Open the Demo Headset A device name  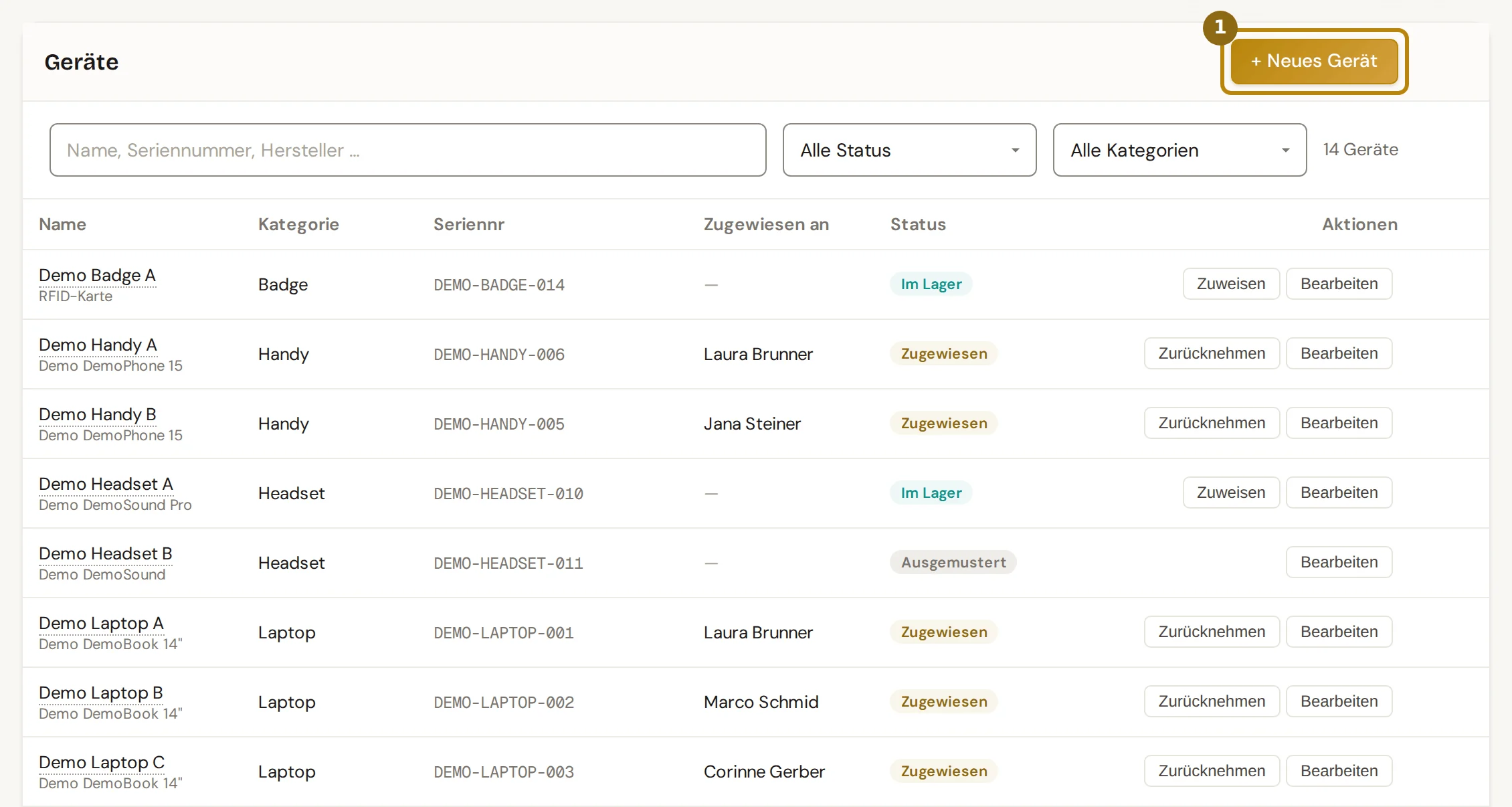[106, 484]
